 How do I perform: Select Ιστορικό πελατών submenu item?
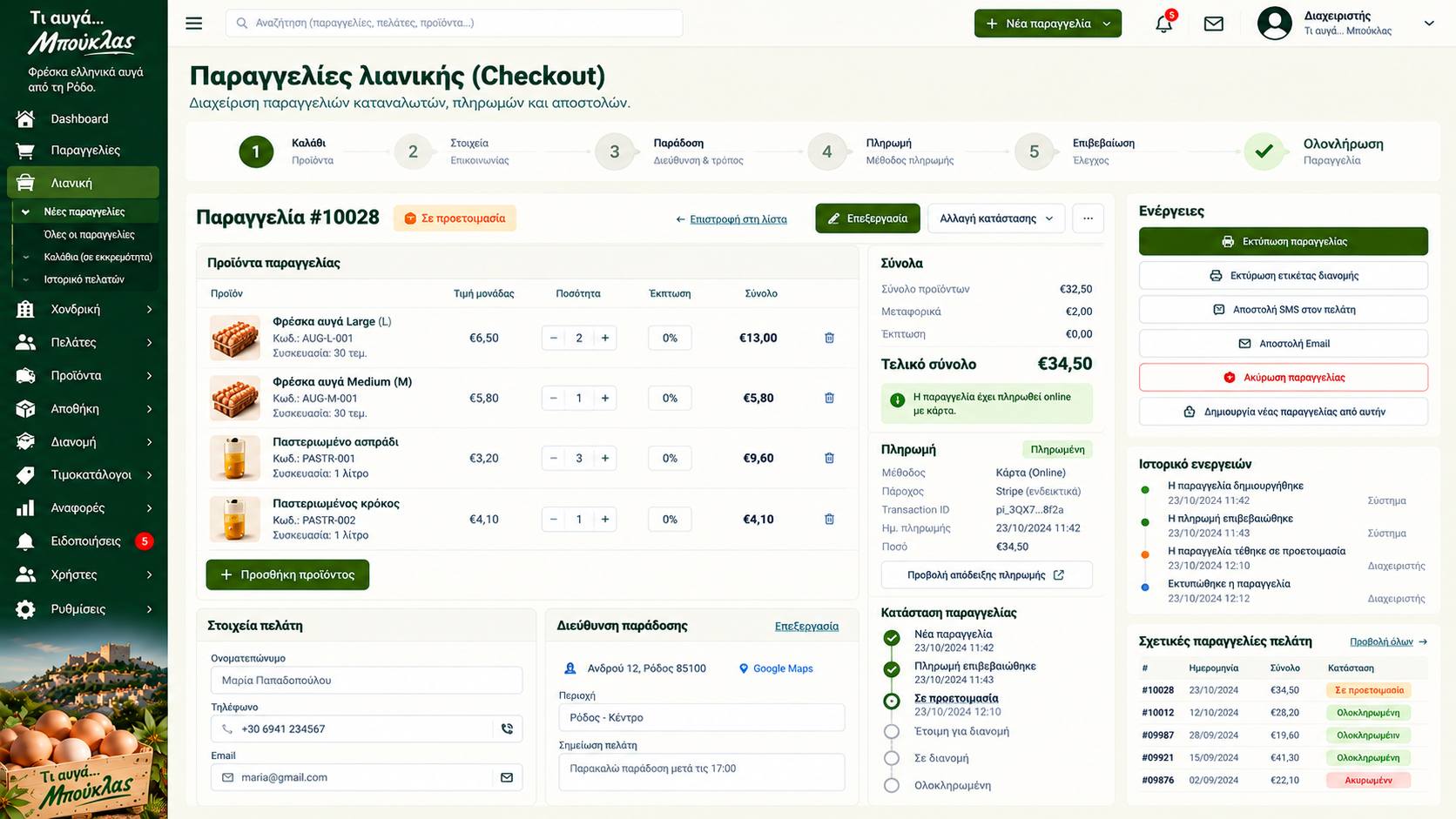click(x=84, y=279)
